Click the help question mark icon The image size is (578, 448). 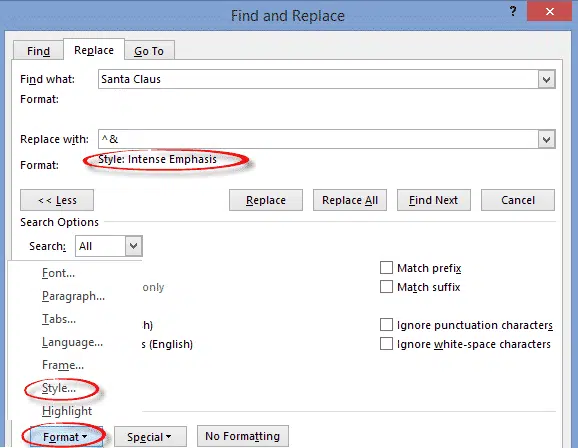[x=513, y=12]
